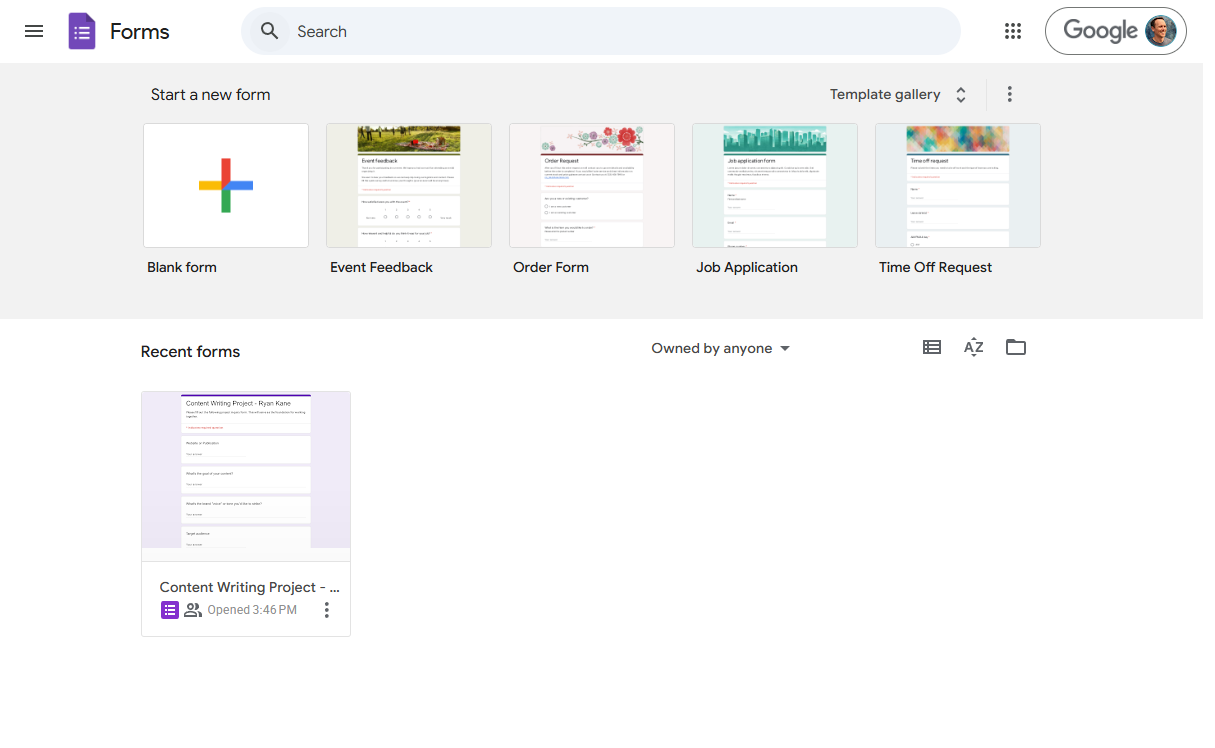This screenshot has width=1215, height=748.
Task: Open the file picker folder icon
Action: pos(1015,347)
